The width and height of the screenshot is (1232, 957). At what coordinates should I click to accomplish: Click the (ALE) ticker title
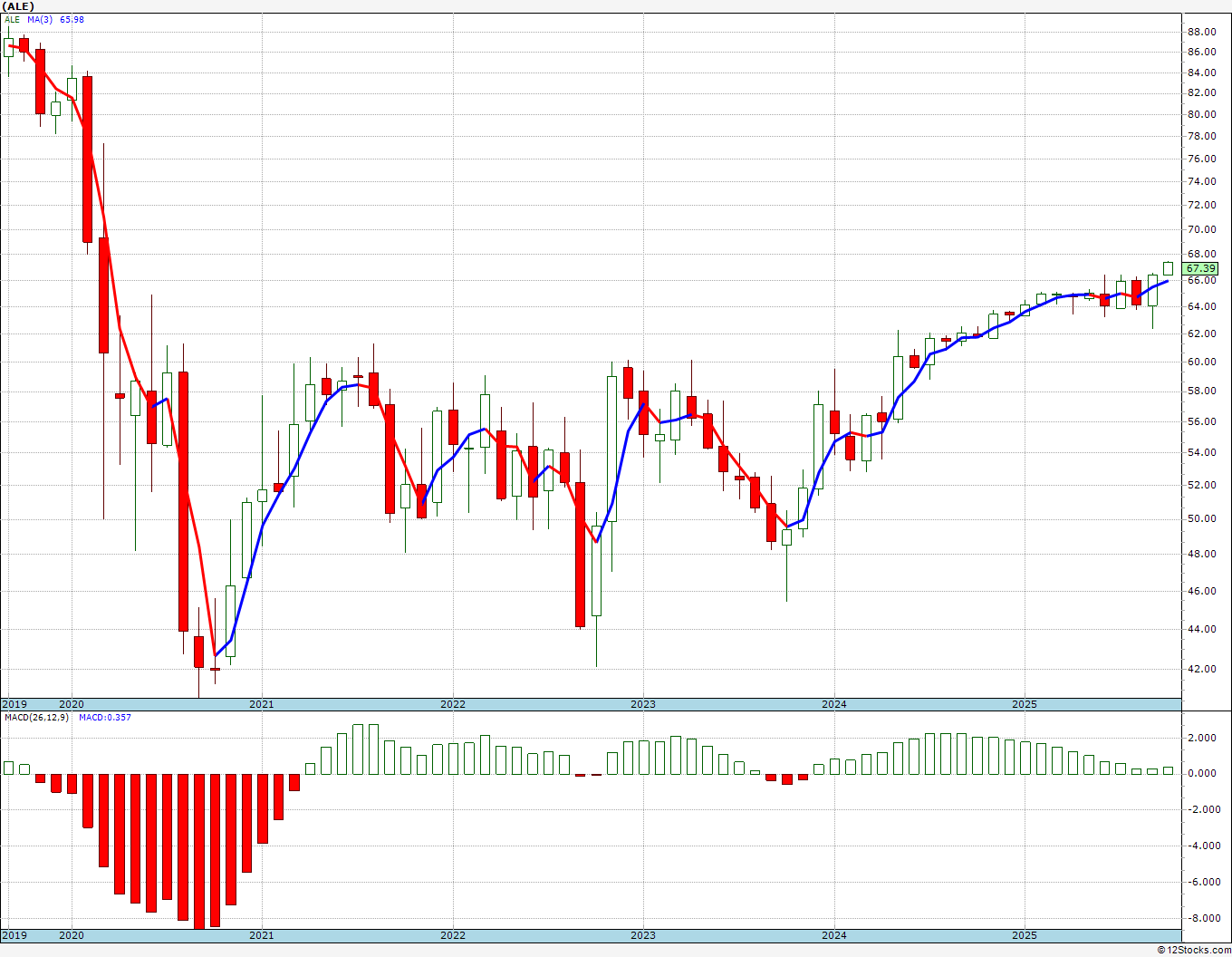point(19,6)
